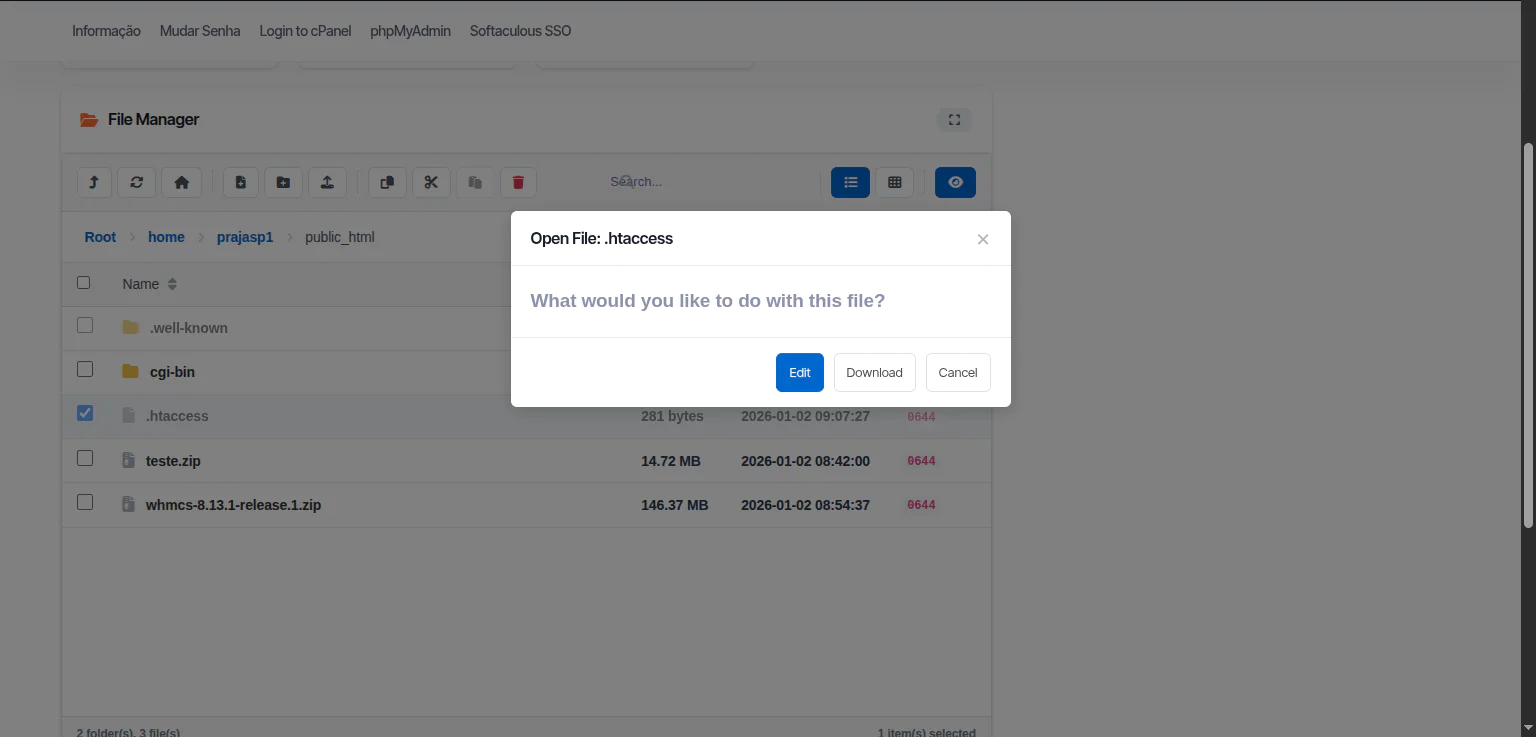Screen dimensions: 1536x737
Task: Sort files by Name column arrows
Action: pos(172,284)
